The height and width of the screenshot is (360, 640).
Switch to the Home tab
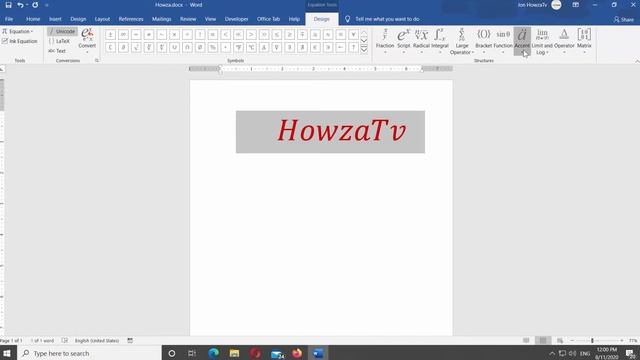[33, 19]
